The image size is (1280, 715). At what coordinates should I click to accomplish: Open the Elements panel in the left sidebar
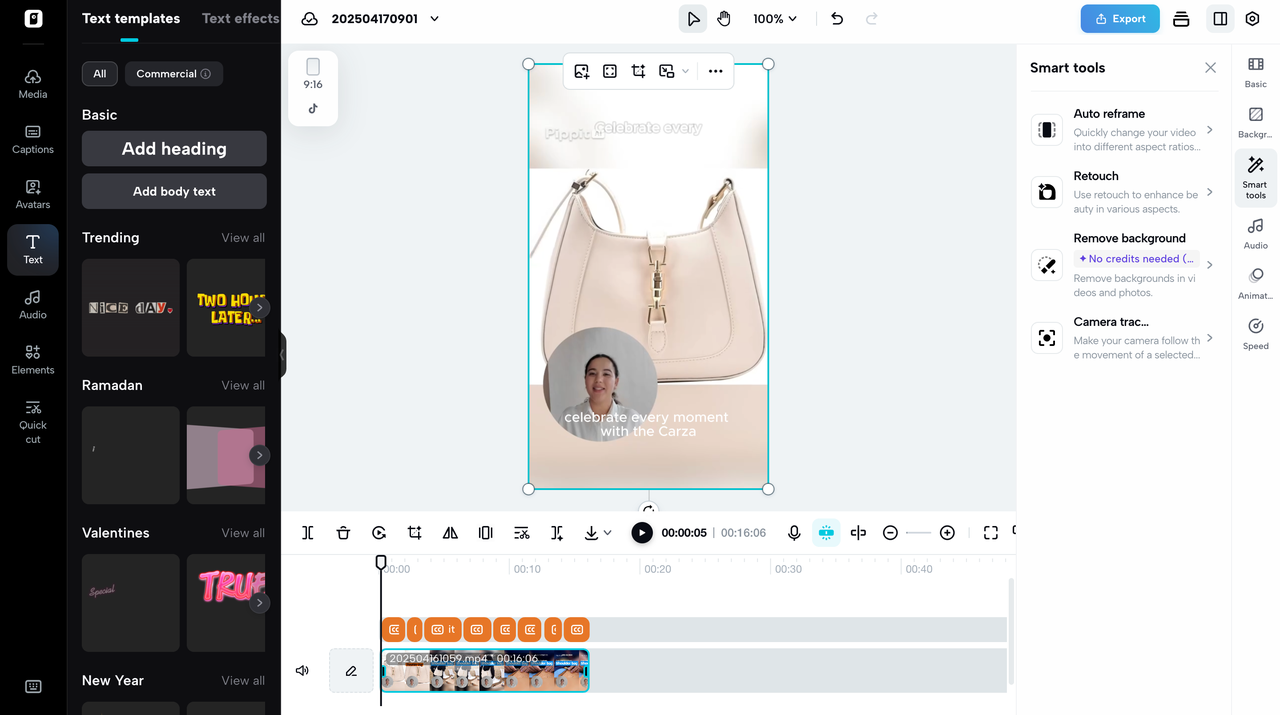[x=32, y=358]
